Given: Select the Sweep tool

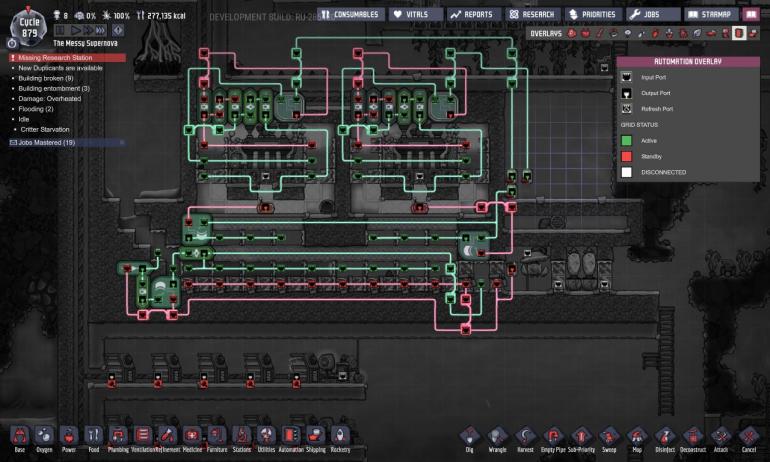Looking at the screenshot, I should coord(609,437).
